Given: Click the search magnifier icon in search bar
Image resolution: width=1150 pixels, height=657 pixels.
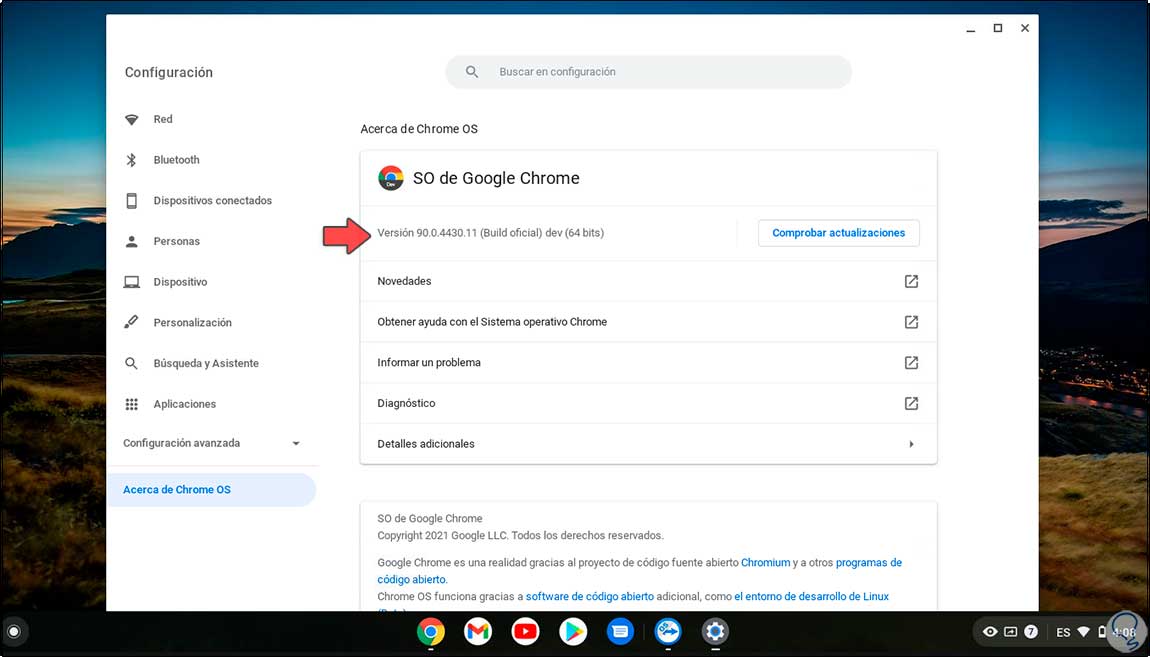Looking at the screenshot, I should [472, 72].
